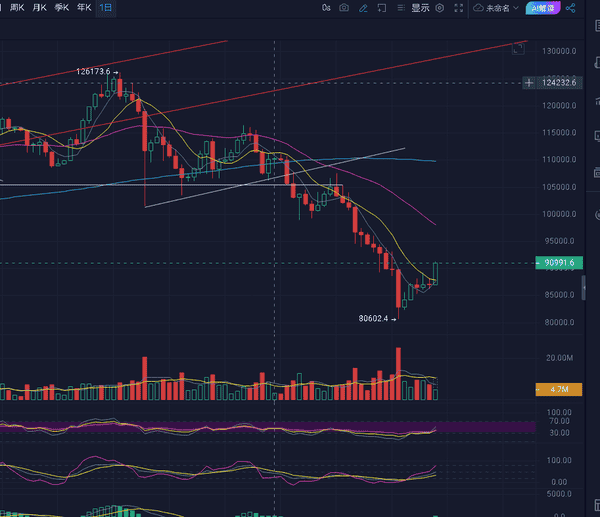Enter fullscreen chart mode

(x=458, y=7)
